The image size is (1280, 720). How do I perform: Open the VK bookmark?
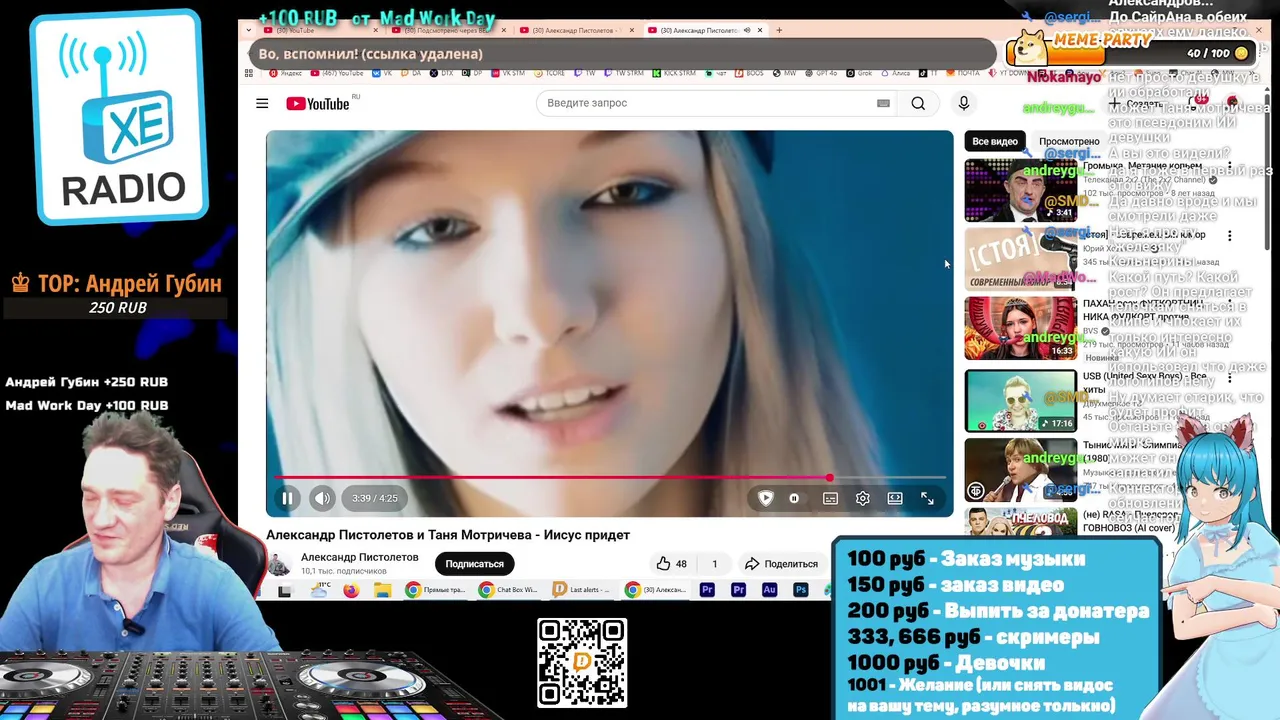(382, 73)
